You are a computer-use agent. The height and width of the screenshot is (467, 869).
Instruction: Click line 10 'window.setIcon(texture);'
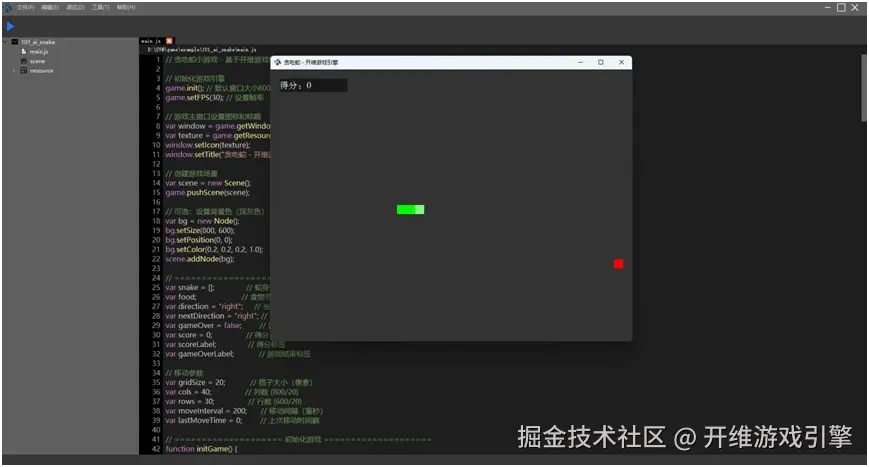pos(207,145)
